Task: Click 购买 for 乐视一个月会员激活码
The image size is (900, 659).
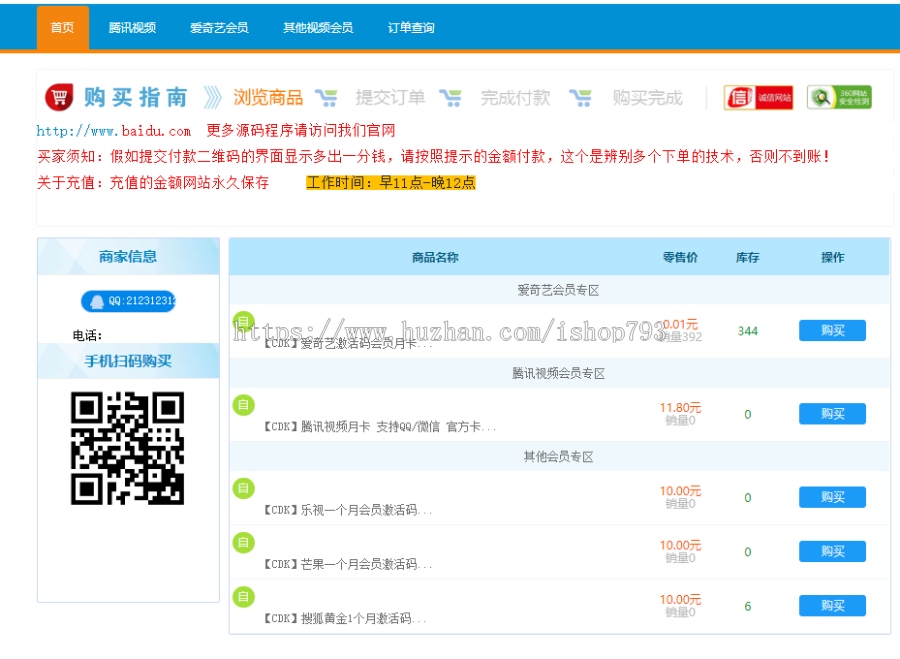Action: (831, 497)
